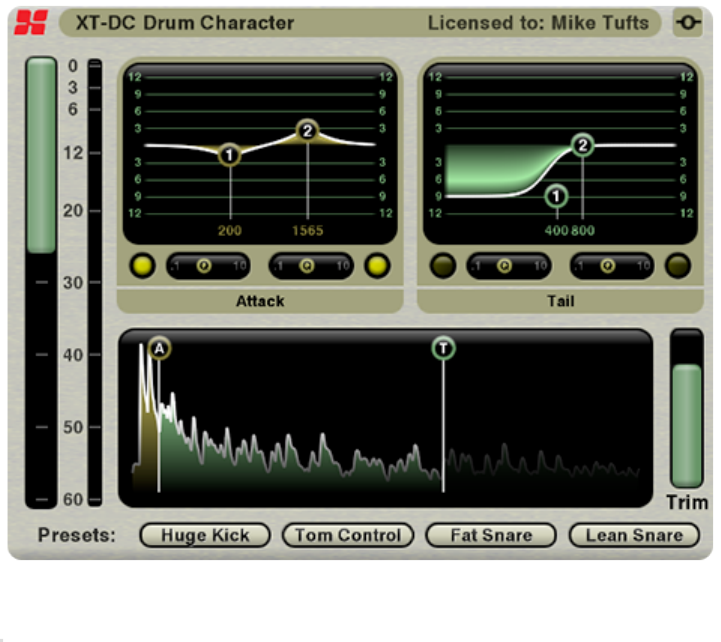Enable Tail band 1 dark indicator light

click(x=443, y=266)
